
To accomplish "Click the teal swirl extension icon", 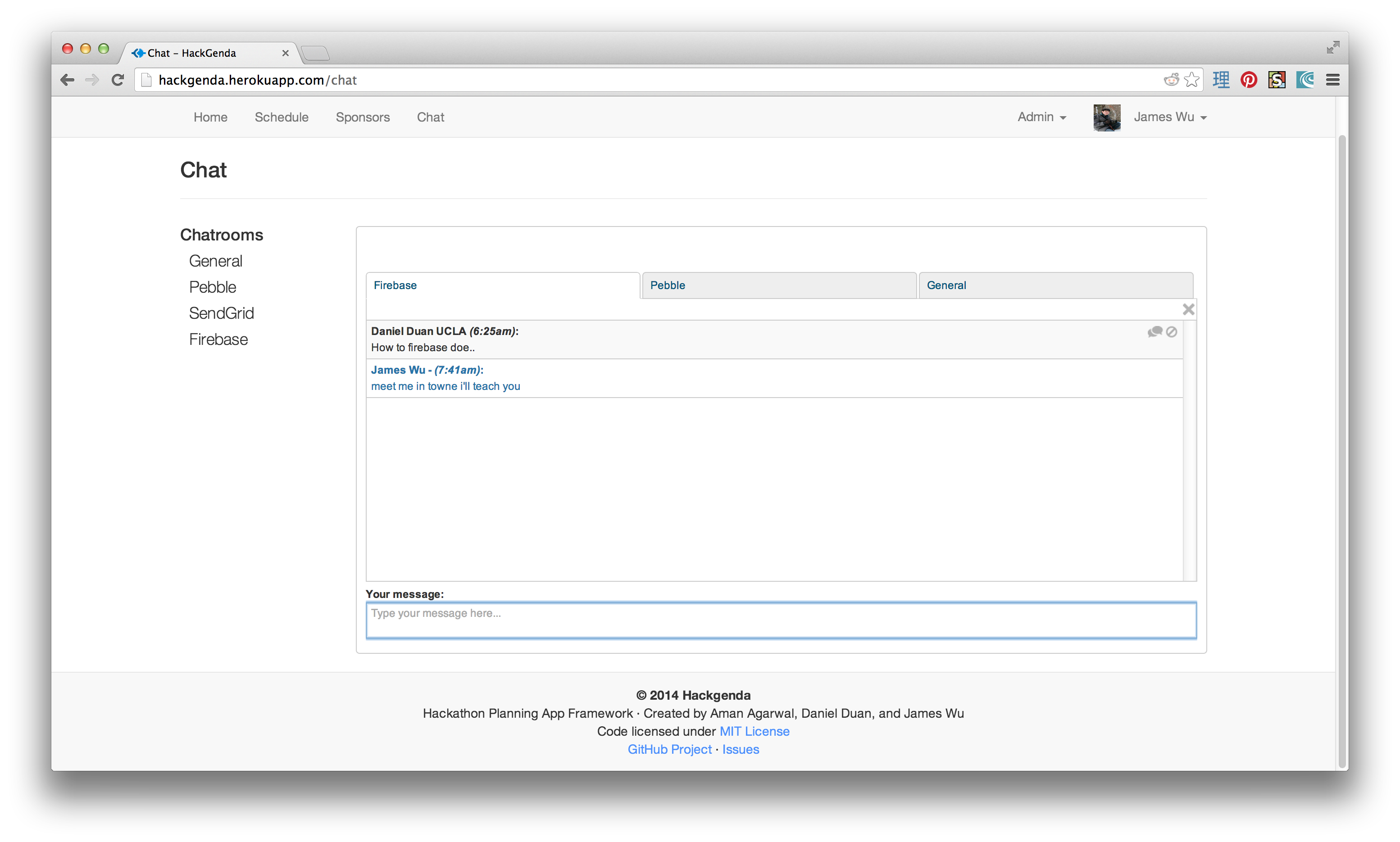I will coord(1305,80).
